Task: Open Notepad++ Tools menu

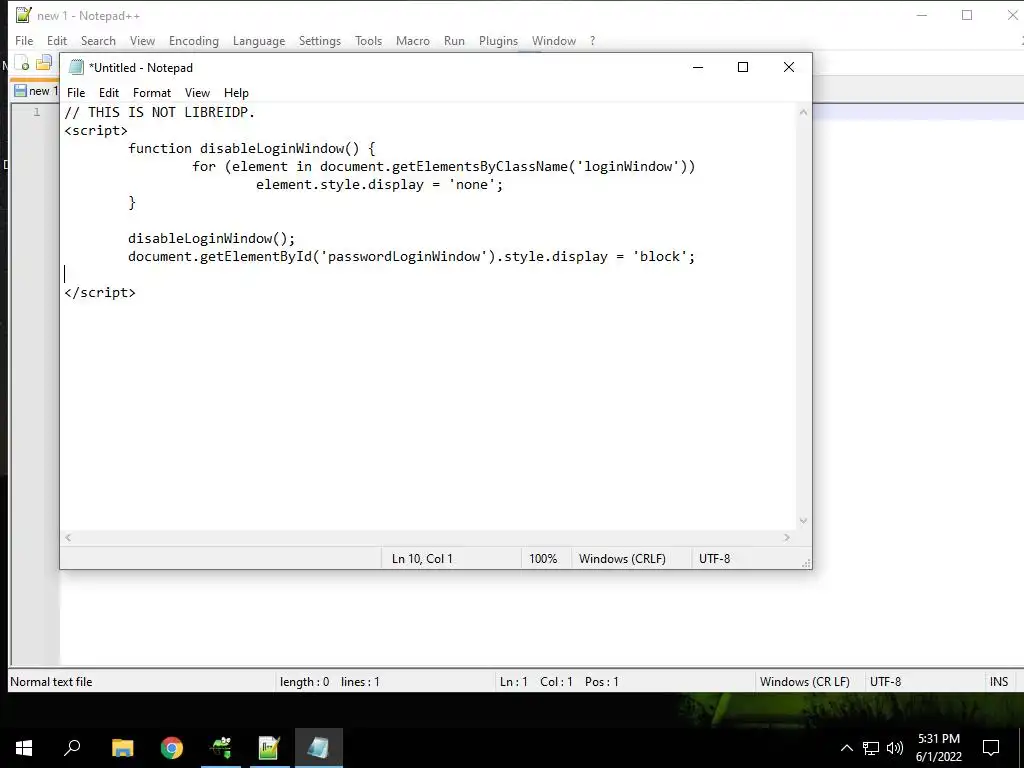Action: point(368,40)
